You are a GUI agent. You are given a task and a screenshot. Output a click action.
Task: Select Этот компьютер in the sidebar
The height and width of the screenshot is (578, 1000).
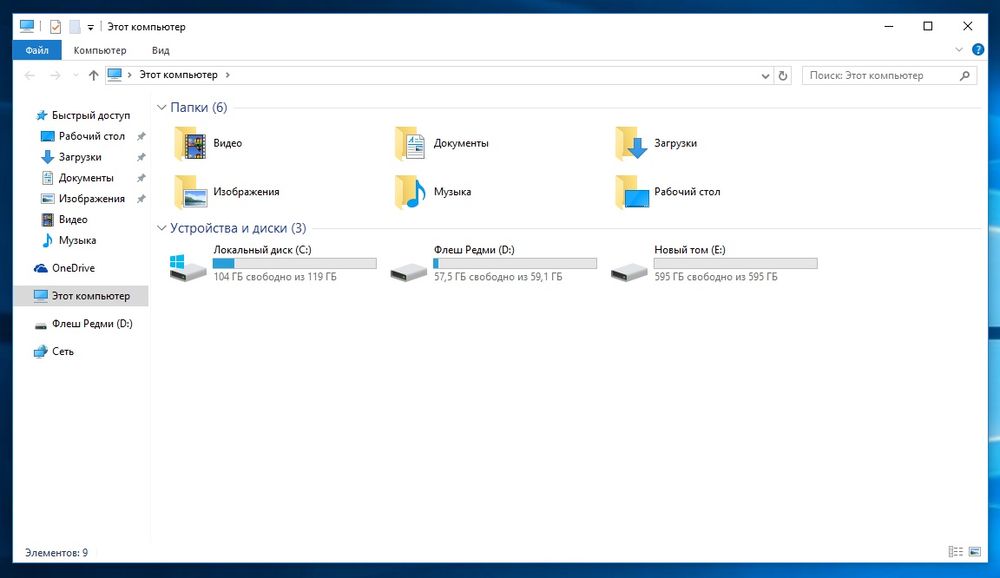(81, 296)
